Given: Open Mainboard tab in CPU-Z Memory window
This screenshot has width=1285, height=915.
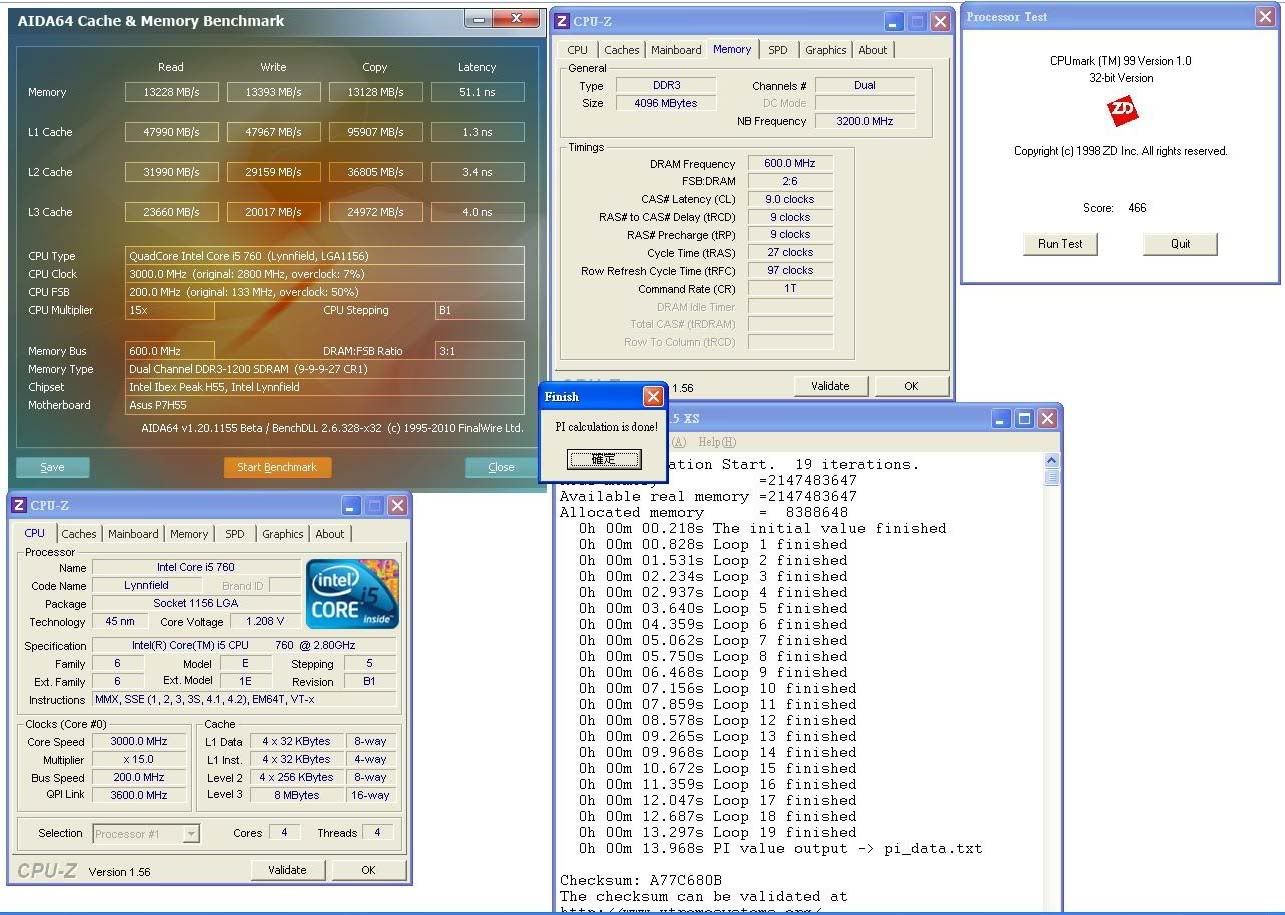Looking at the screenshot, I should point(676,50).
